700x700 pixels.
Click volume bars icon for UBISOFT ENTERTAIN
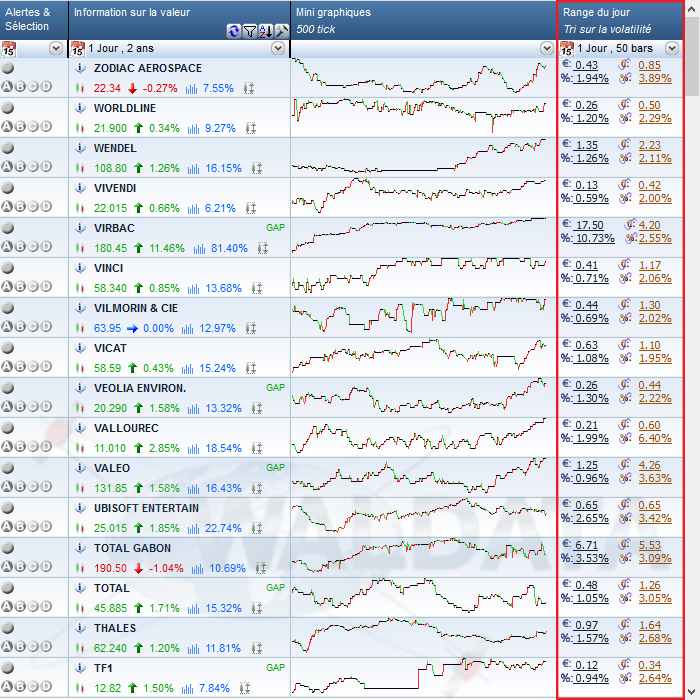[x=193, y=529]
